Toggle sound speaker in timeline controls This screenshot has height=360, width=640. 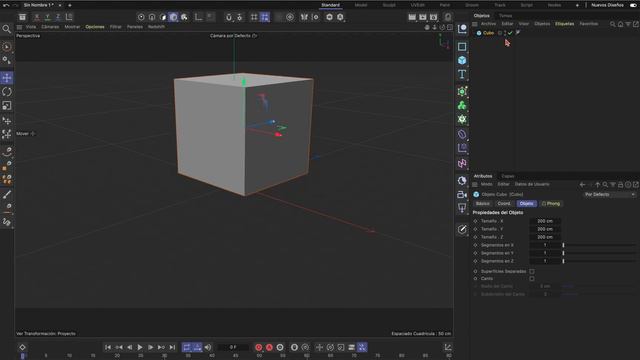click(208, 347)
